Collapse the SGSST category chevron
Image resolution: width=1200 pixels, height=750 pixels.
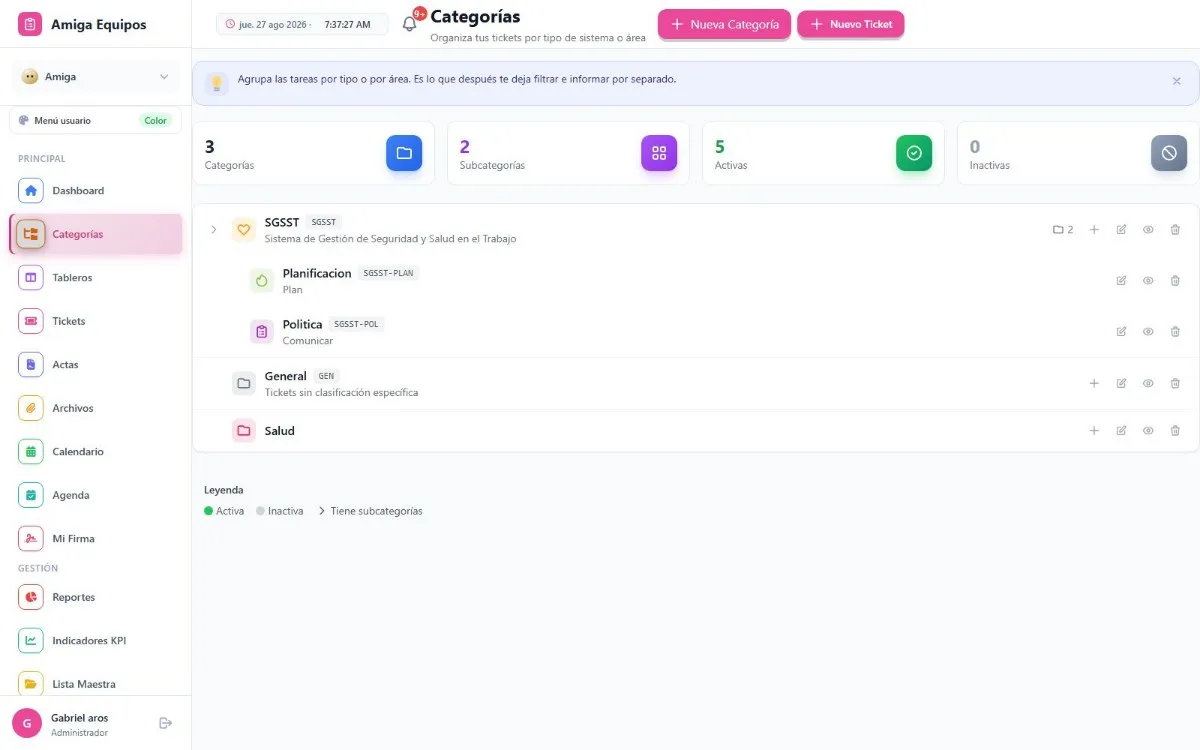[213, 230]
